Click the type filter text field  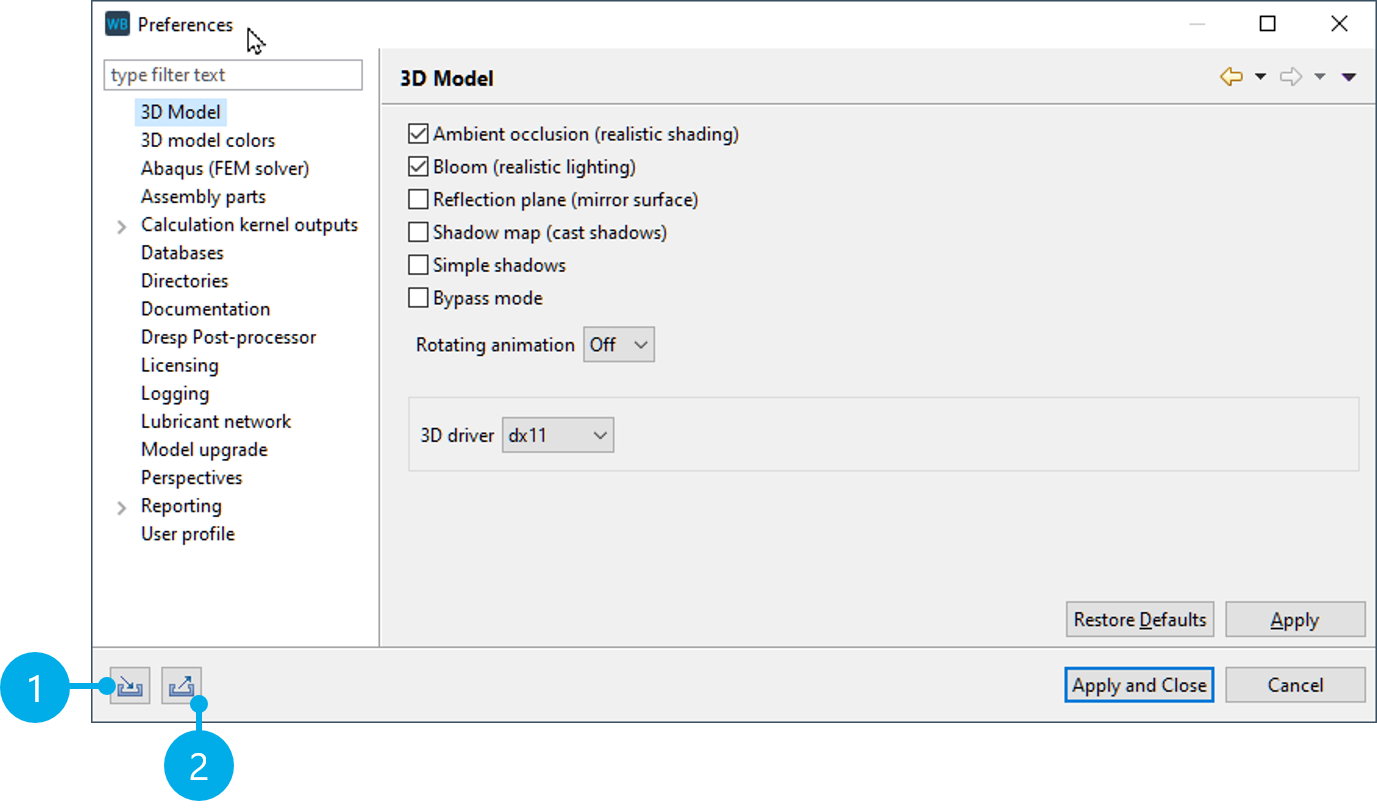(x=232, y=74)
